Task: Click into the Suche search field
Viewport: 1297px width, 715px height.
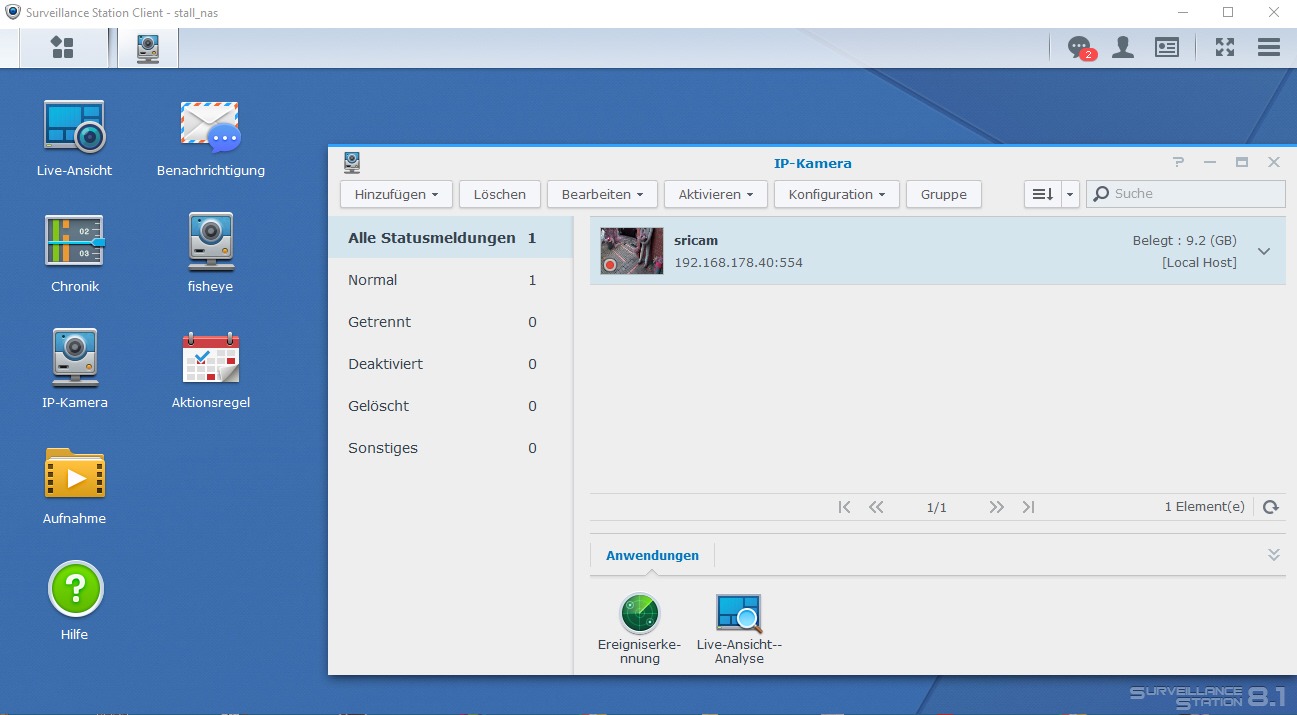Action: 1186,194
